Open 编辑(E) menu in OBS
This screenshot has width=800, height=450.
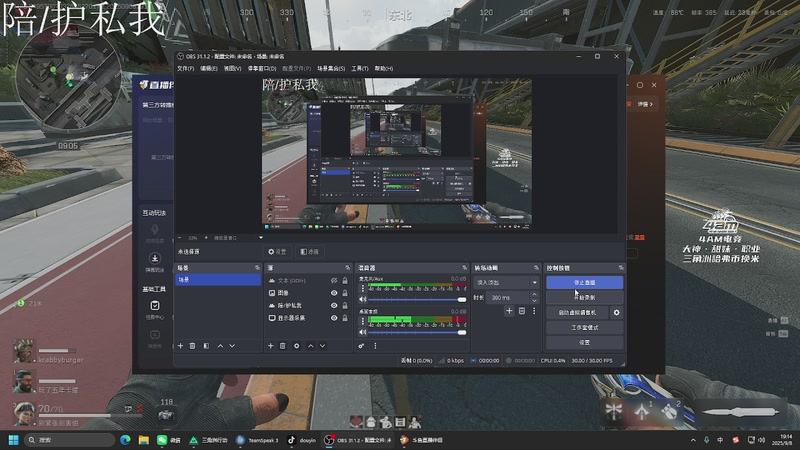tap(209, 68)
